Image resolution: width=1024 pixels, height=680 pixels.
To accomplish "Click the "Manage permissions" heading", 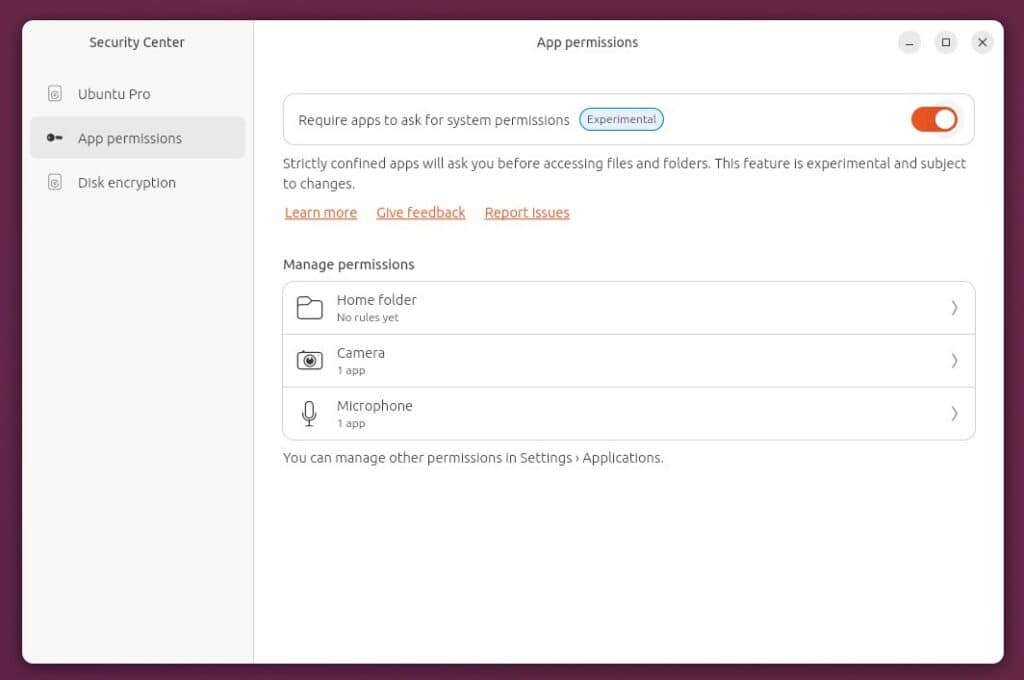I will click(349, 265).
